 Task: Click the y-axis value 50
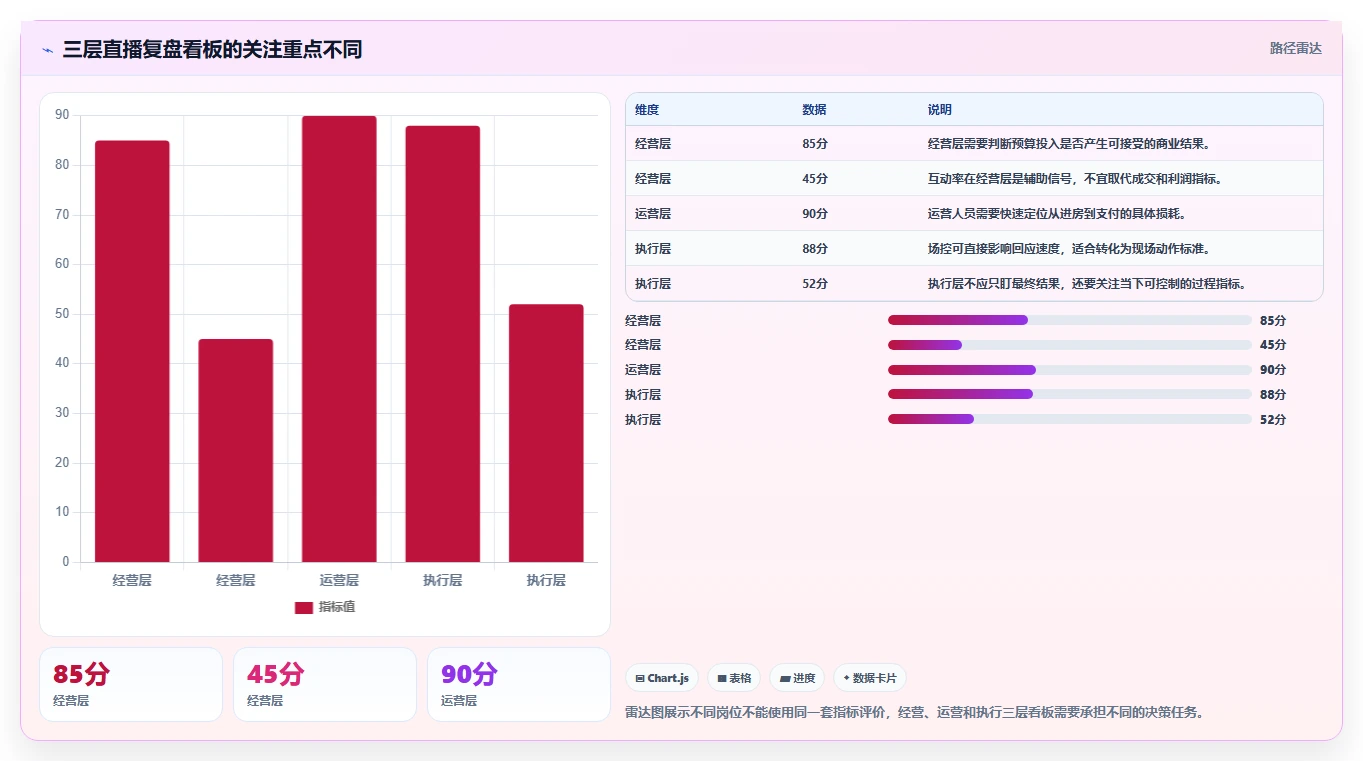[62, 314]
